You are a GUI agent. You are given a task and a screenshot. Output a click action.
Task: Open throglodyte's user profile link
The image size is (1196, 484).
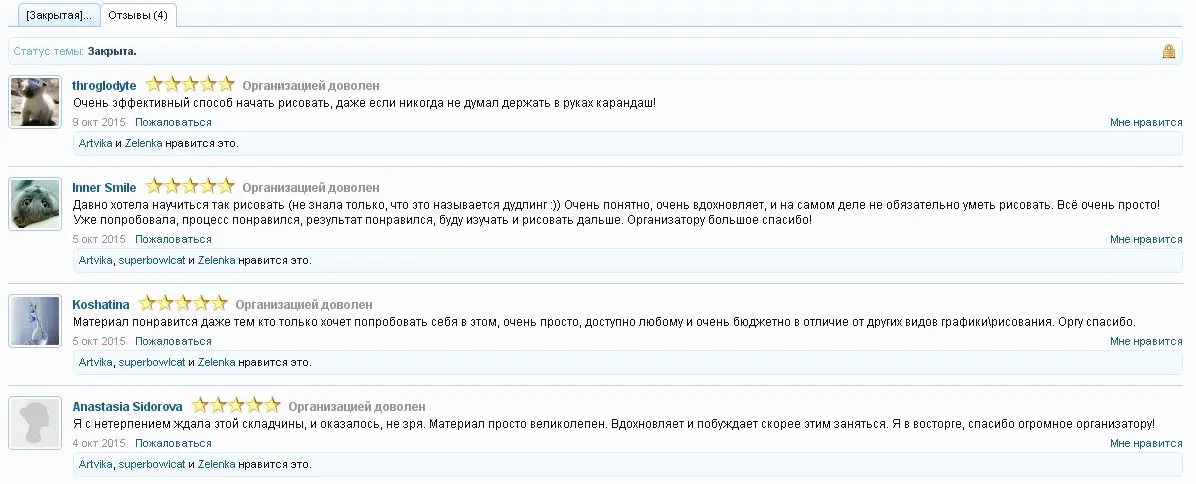point(104,86)
